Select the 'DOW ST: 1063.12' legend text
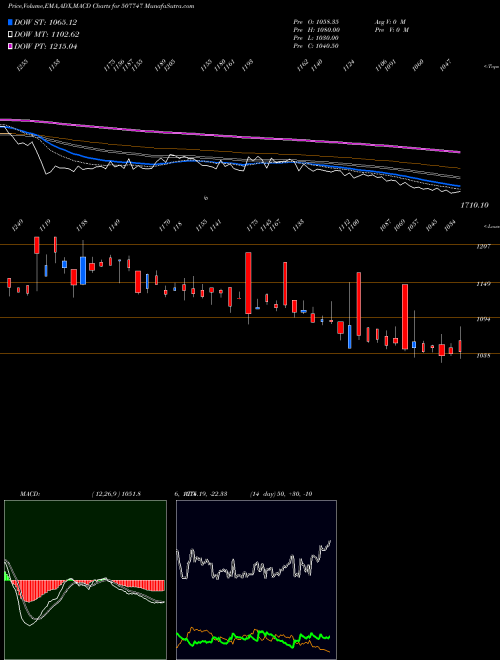500x660 pixels. [x=45, y=22]
